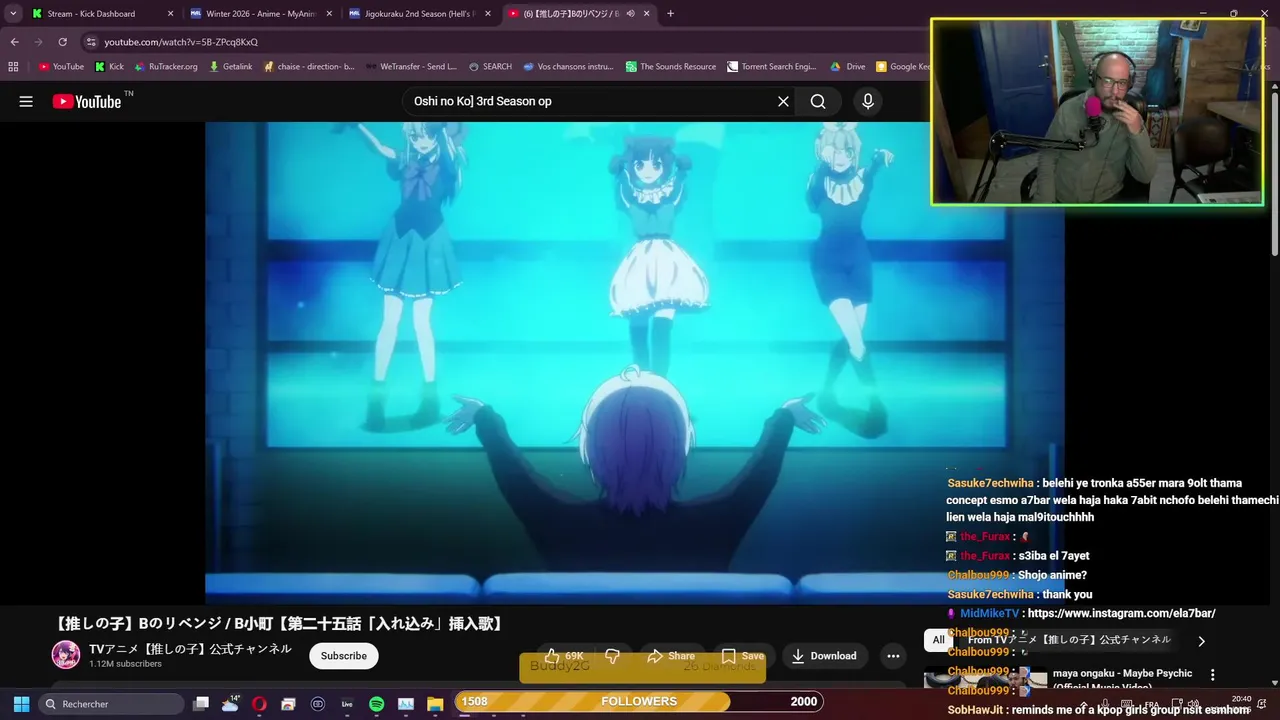Click the webcam overlay in corner
1280x720 pixels.
click(x=1097, y=112)
